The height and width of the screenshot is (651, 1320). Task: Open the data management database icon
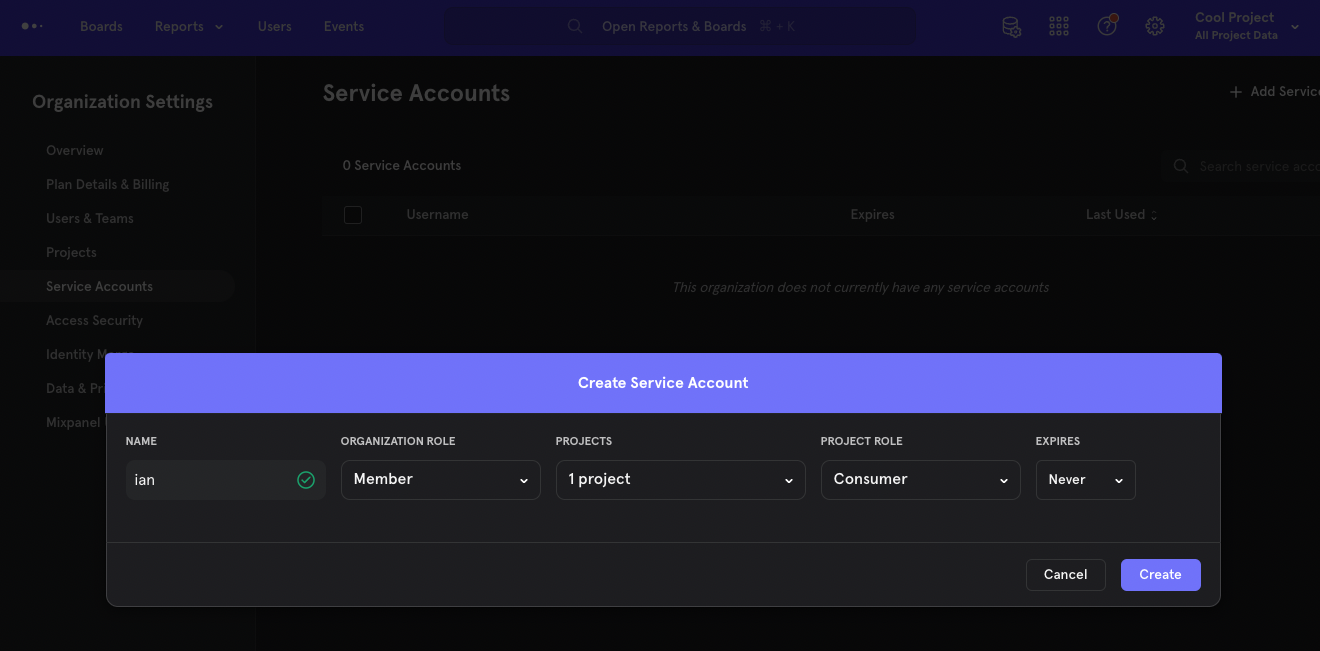click(x=1011, y=26)
